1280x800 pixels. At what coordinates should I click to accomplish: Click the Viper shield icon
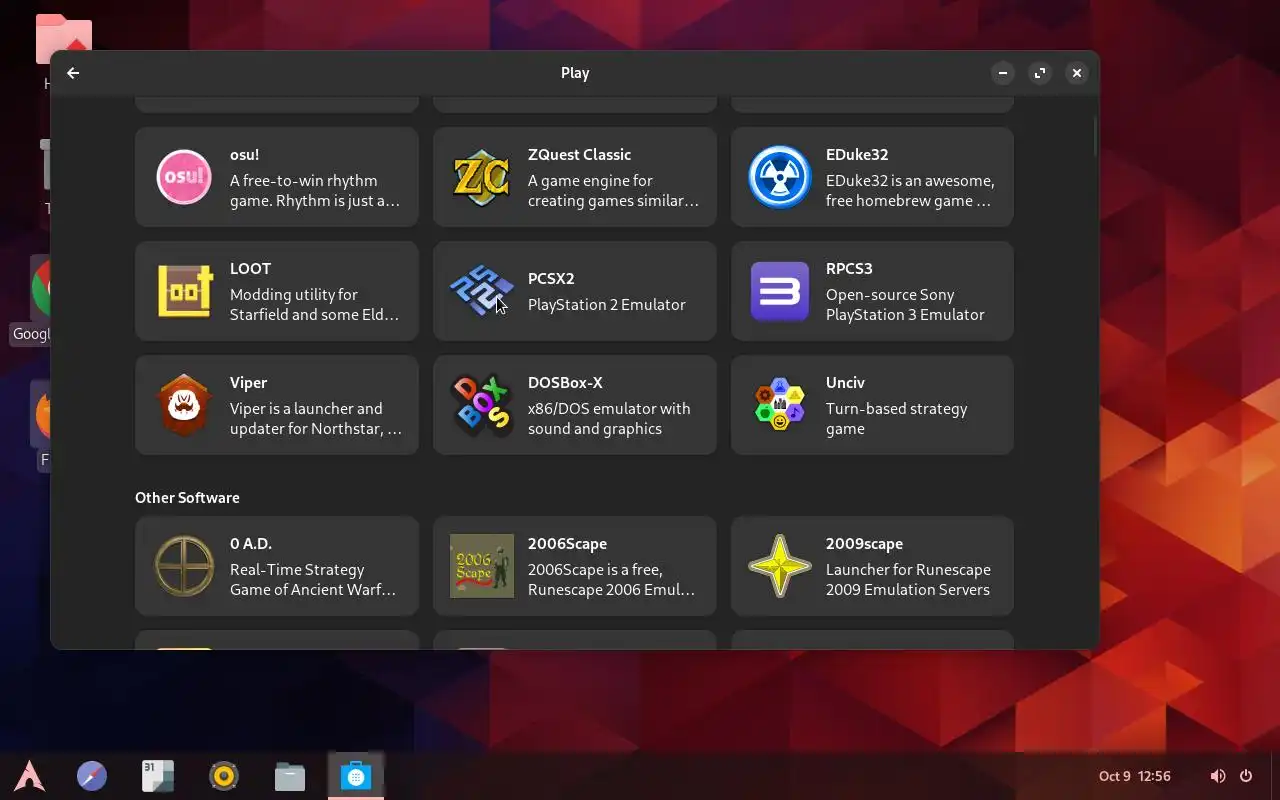point(184,405)
